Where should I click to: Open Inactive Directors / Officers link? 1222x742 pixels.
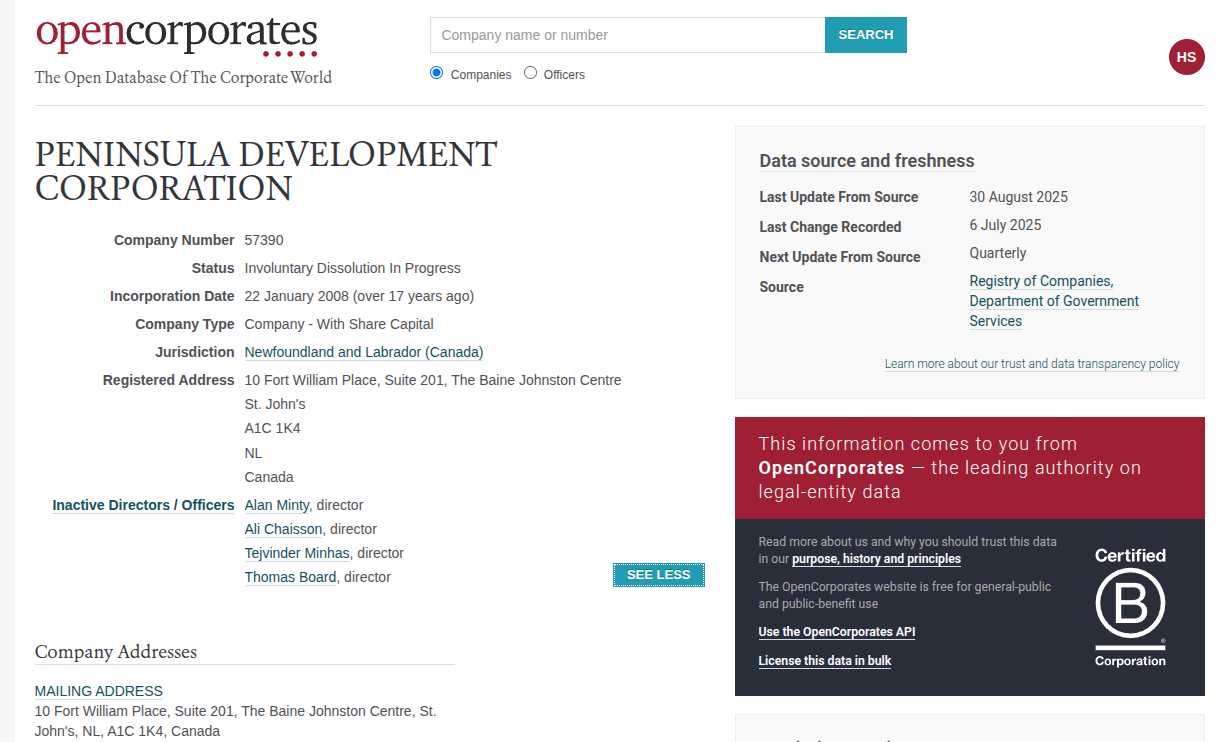143,505
